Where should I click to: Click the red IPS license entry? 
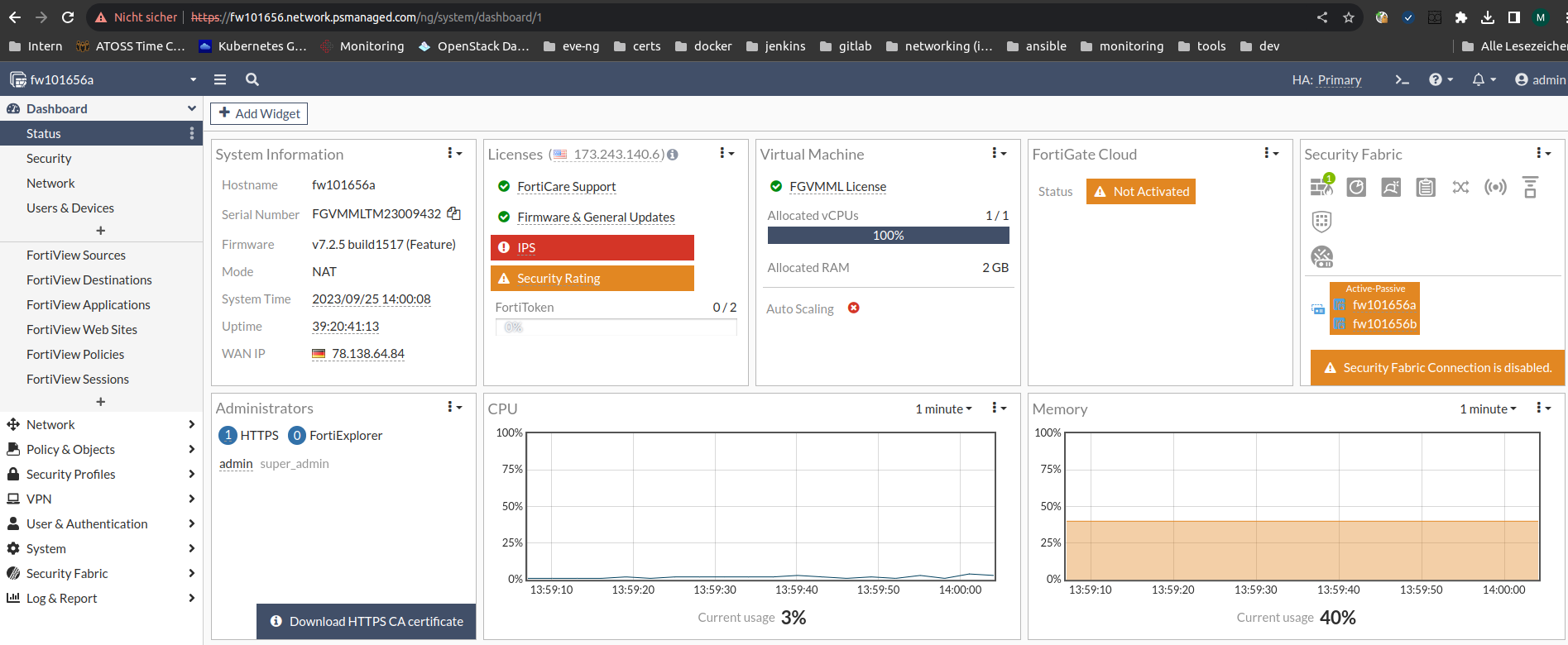pyautogui.click(x=592, y=247)
